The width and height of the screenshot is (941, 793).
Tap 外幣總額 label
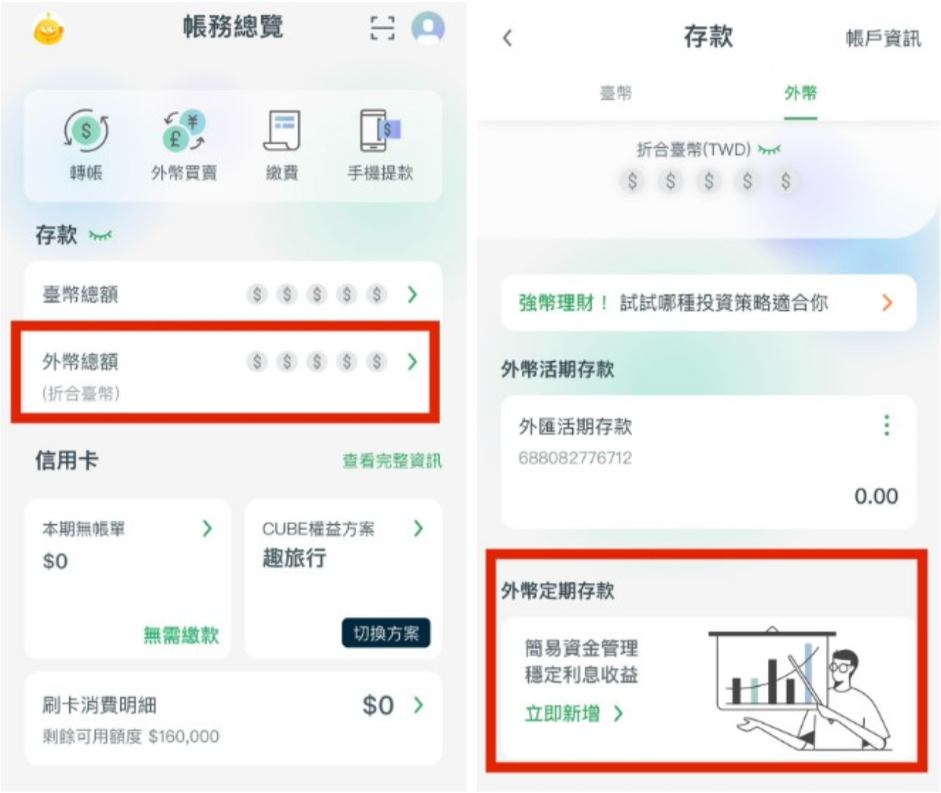80,361
